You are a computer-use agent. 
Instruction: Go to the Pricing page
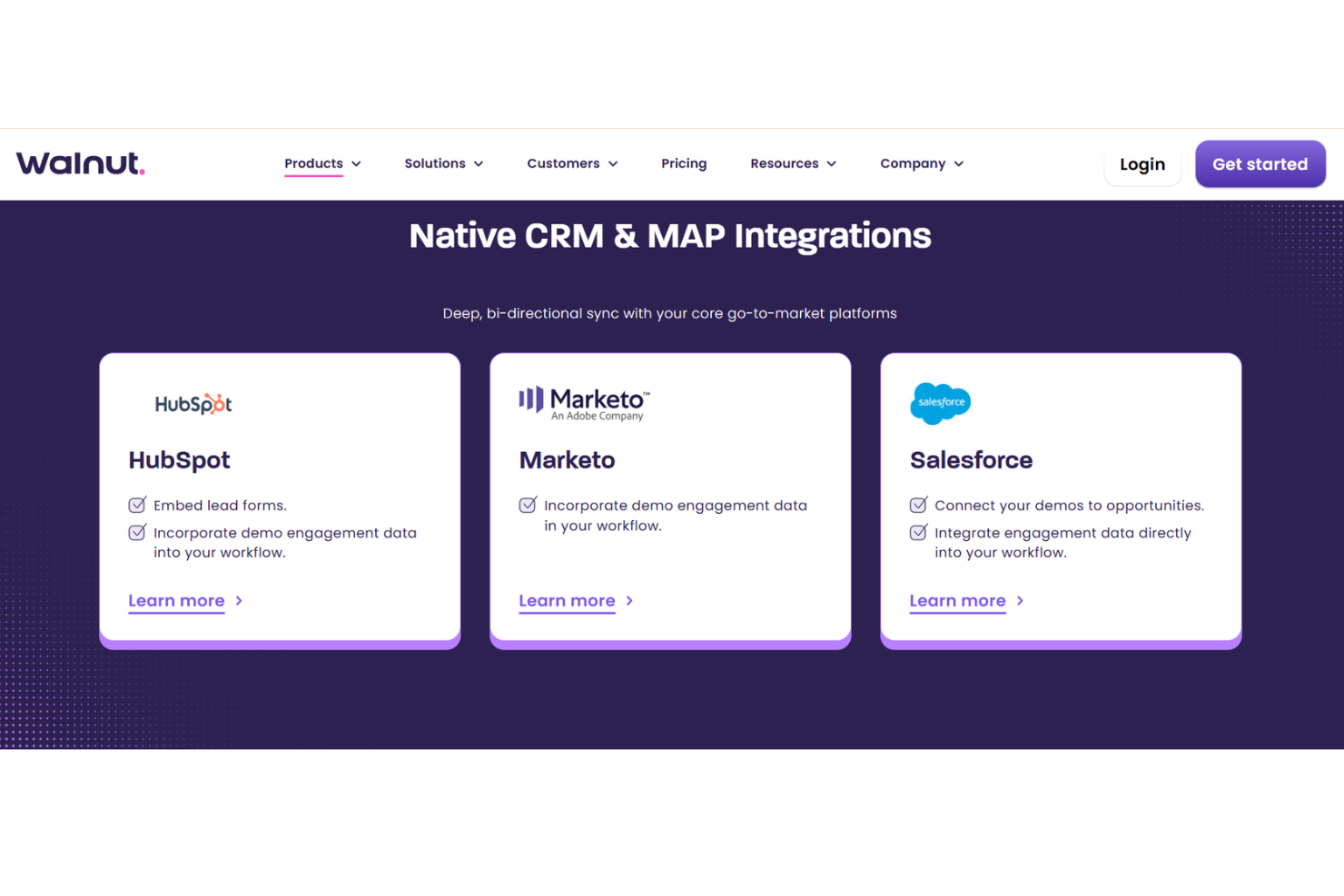pyautogui.click(x=684, y=163)
